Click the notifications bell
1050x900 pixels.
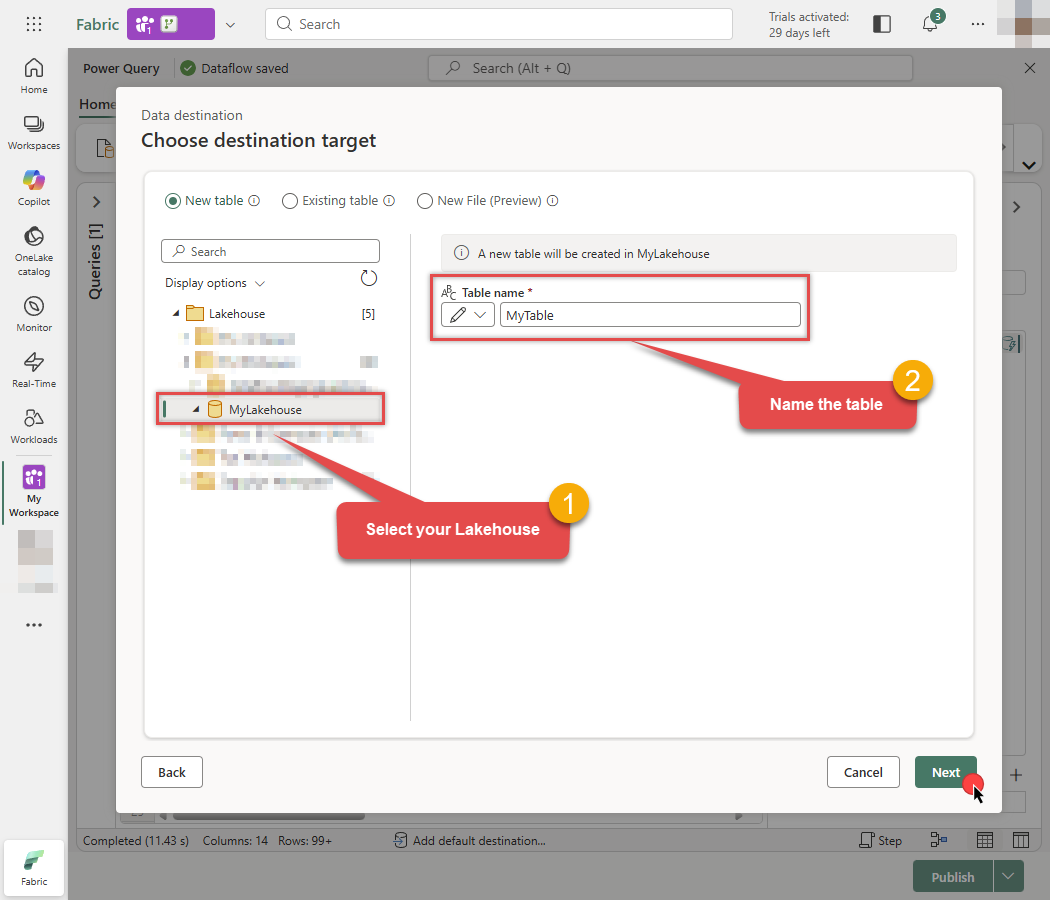click(x=930, y=23)
